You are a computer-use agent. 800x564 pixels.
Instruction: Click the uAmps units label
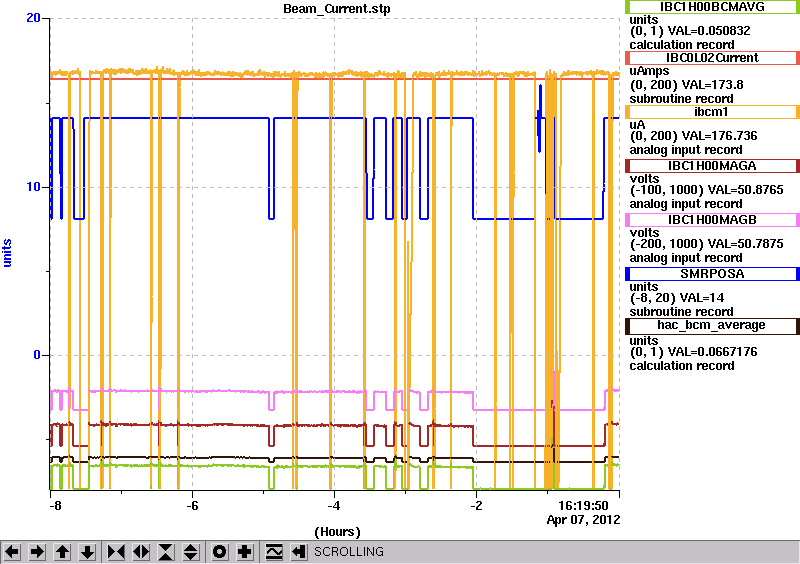[x=649, y=71]
